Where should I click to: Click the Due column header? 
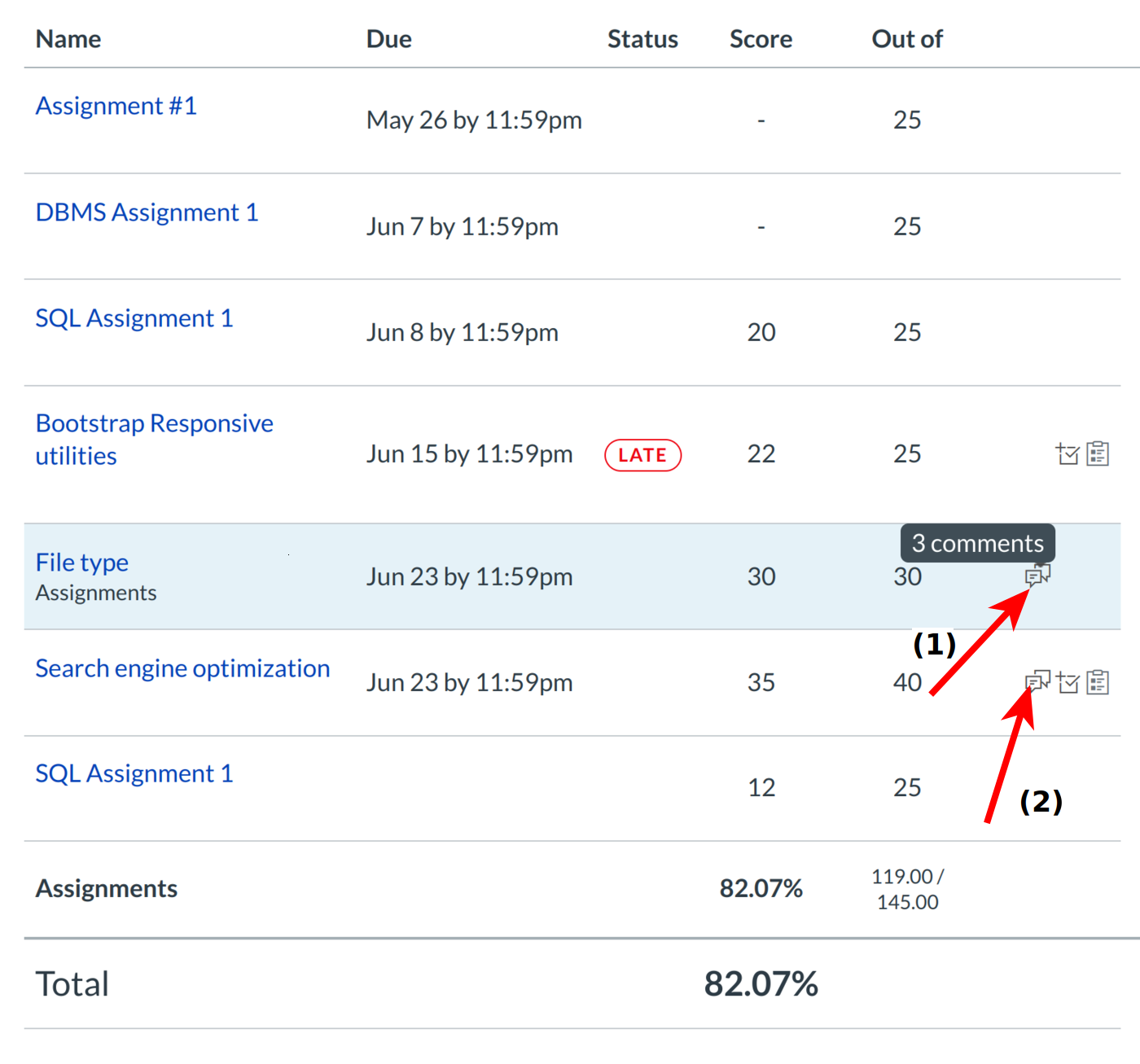[x=388, y=39]
